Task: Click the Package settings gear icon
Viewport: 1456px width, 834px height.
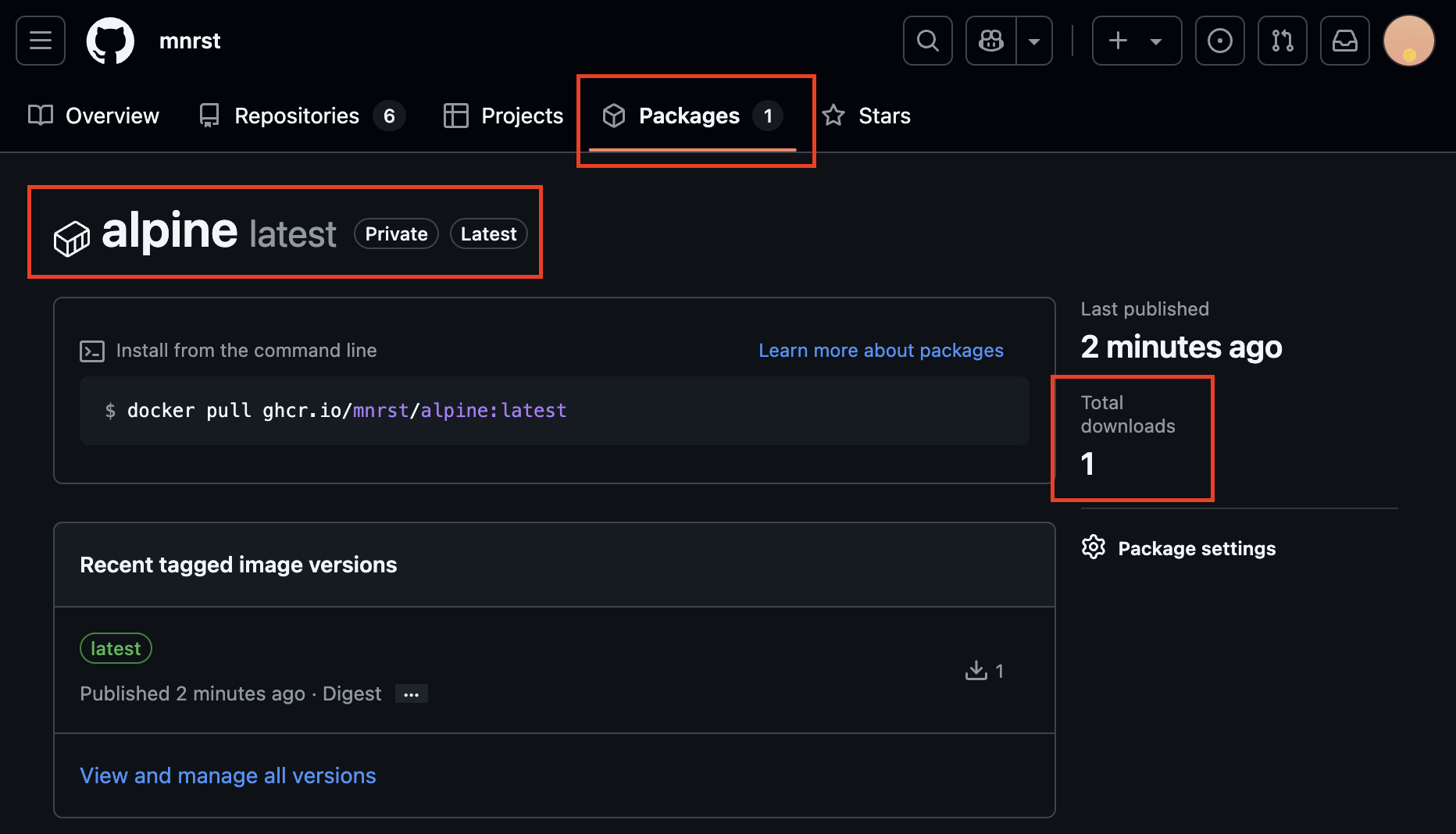Action: [1094, 547]
